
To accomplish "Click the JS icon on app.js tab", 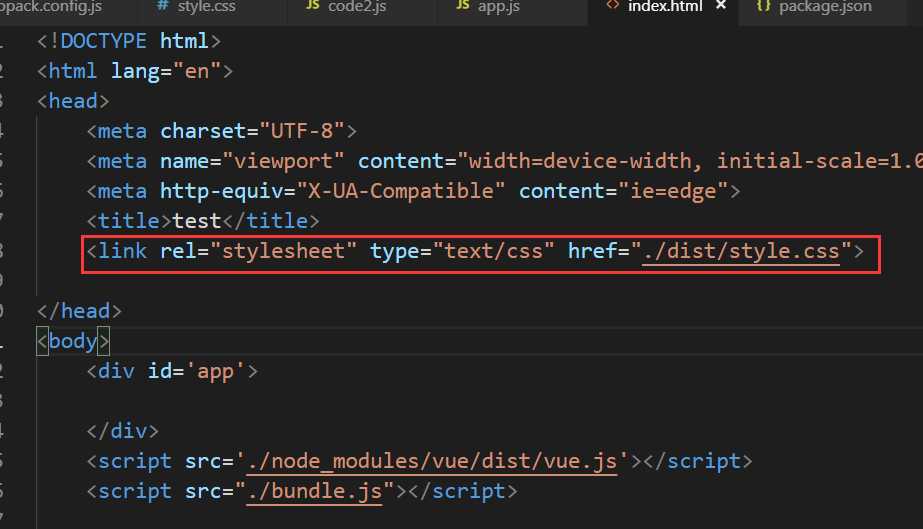I will click(463, 7).
